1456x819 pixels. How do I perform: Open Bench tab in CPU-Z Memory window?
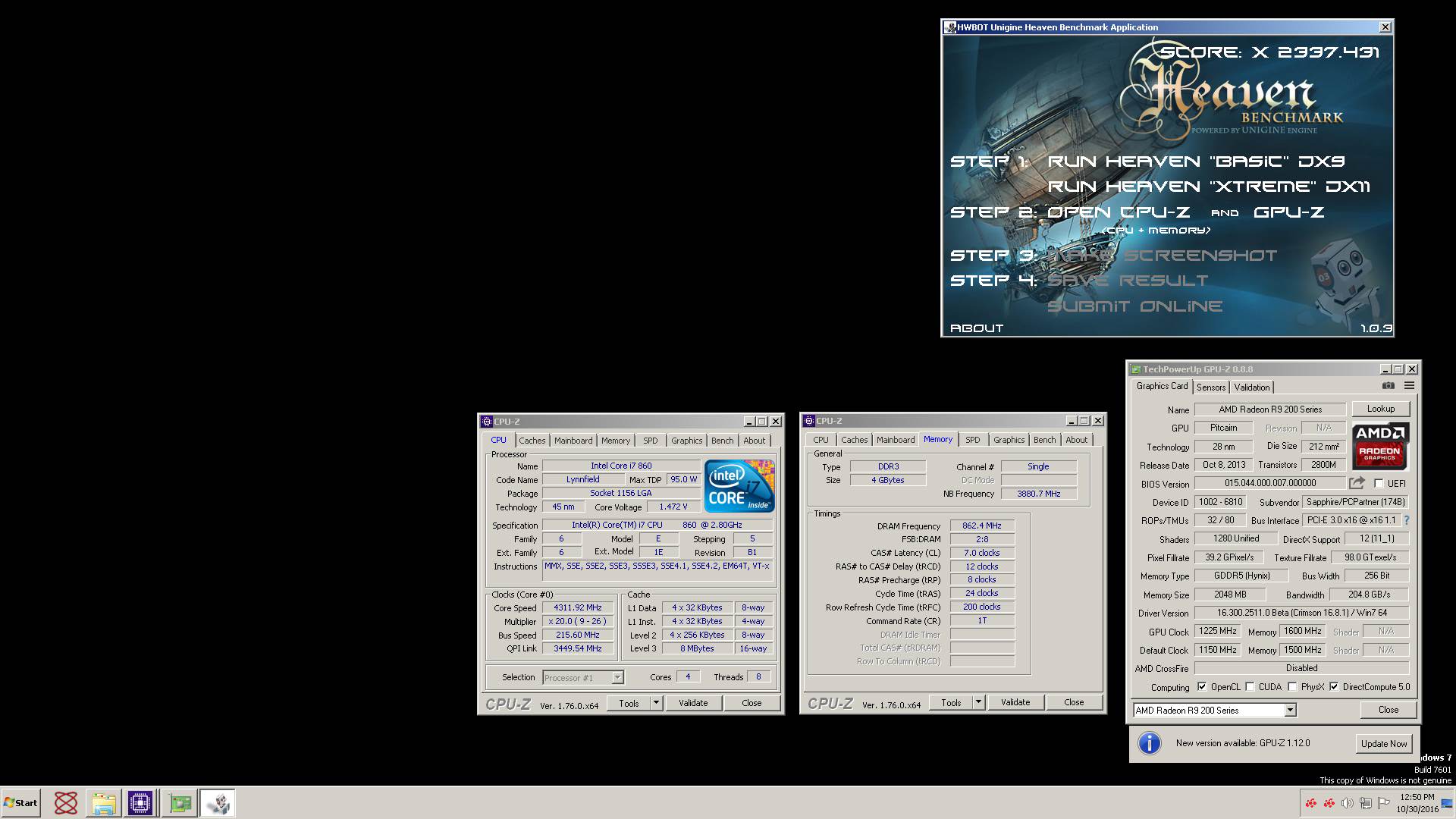pos(1044,440)
